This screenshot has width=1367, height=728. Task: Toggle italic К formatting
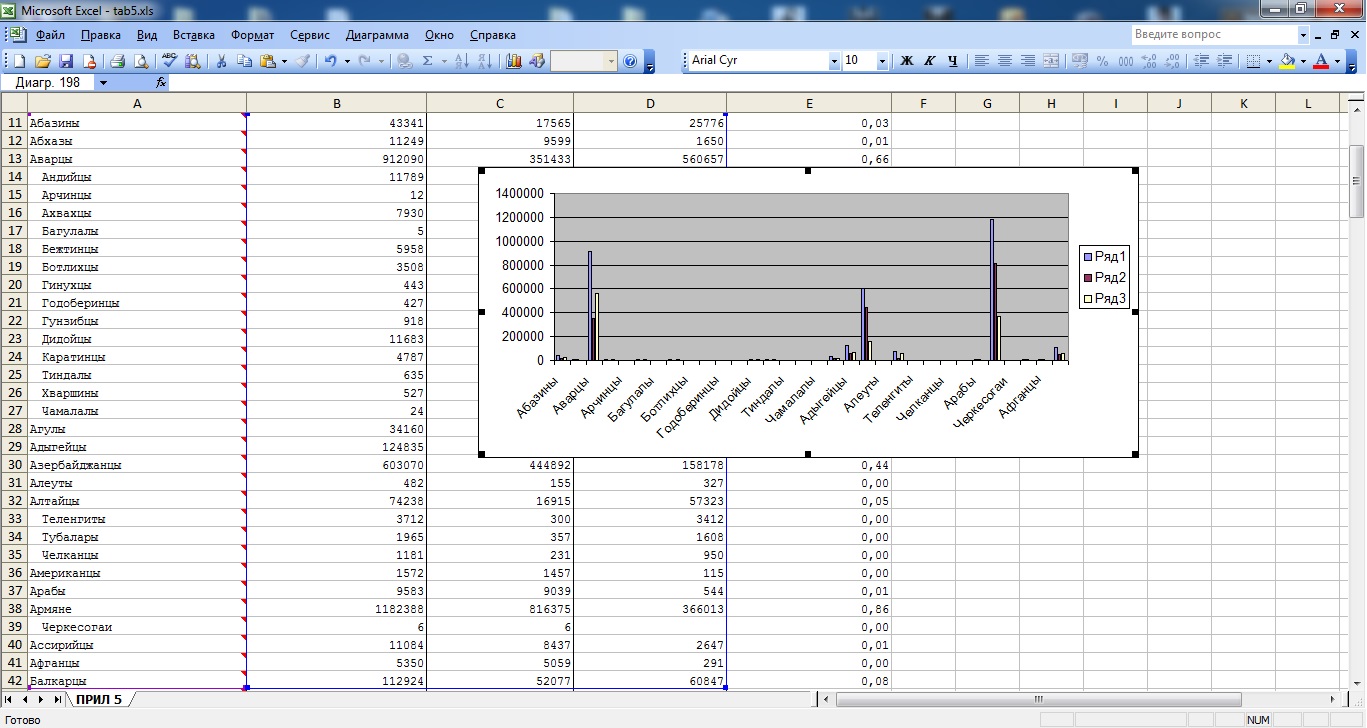pyautogui.click(x=929, y=61)
